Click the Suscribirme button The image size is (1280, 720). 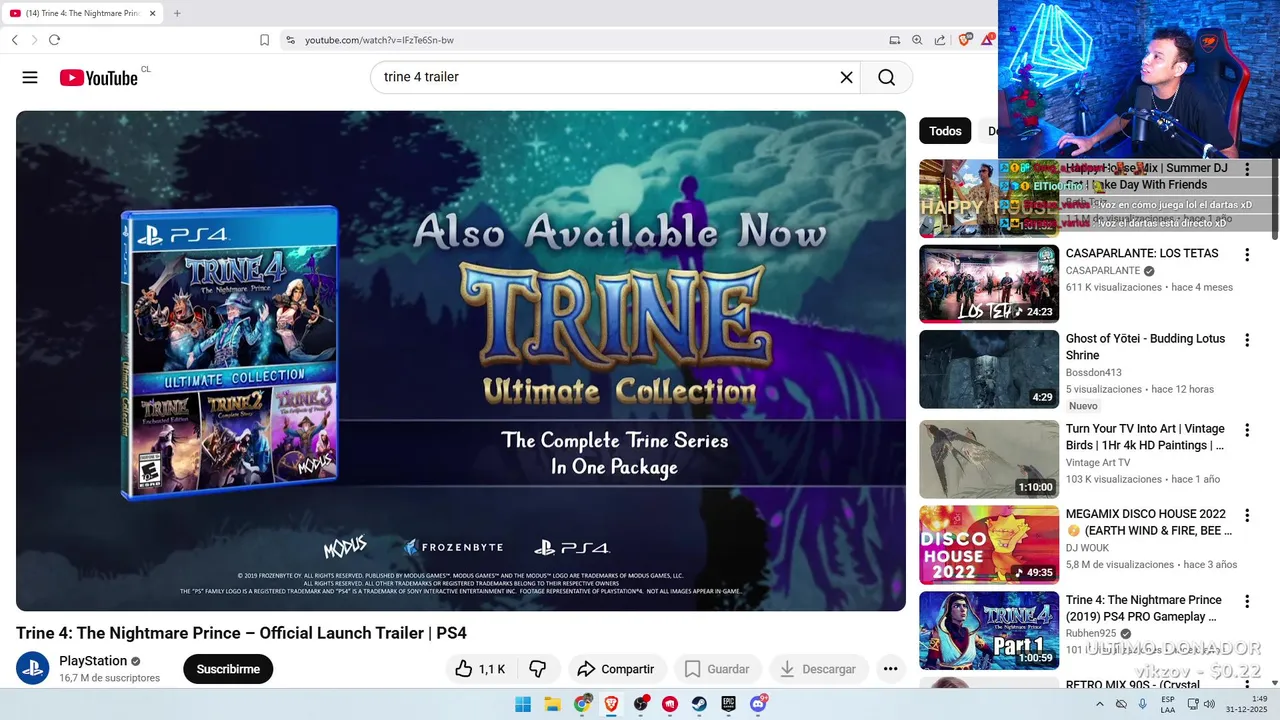coord(228,669)
